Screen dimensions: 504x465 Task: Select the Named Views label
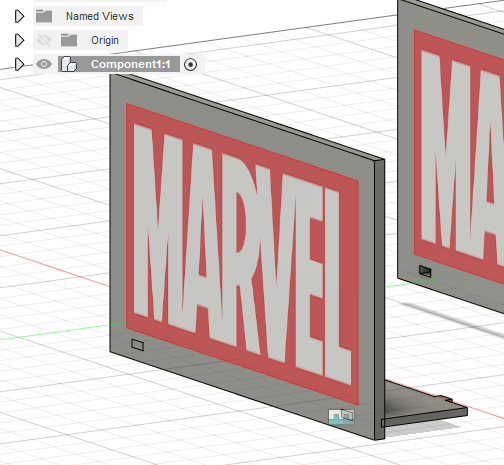tap(100, 16)
